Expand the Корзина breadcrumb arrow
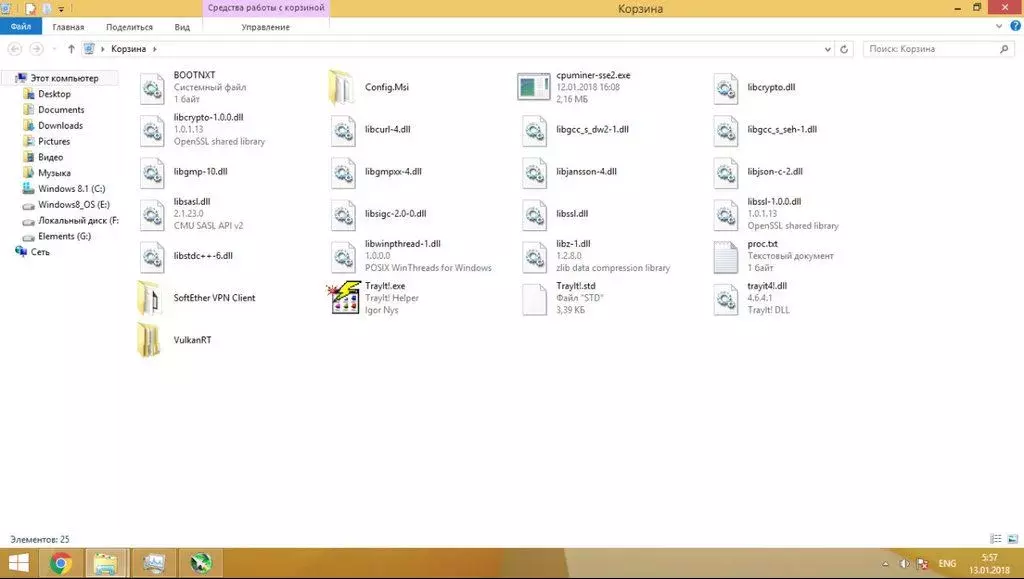This screenshot has height=579, width=1024. pos(154,49)
